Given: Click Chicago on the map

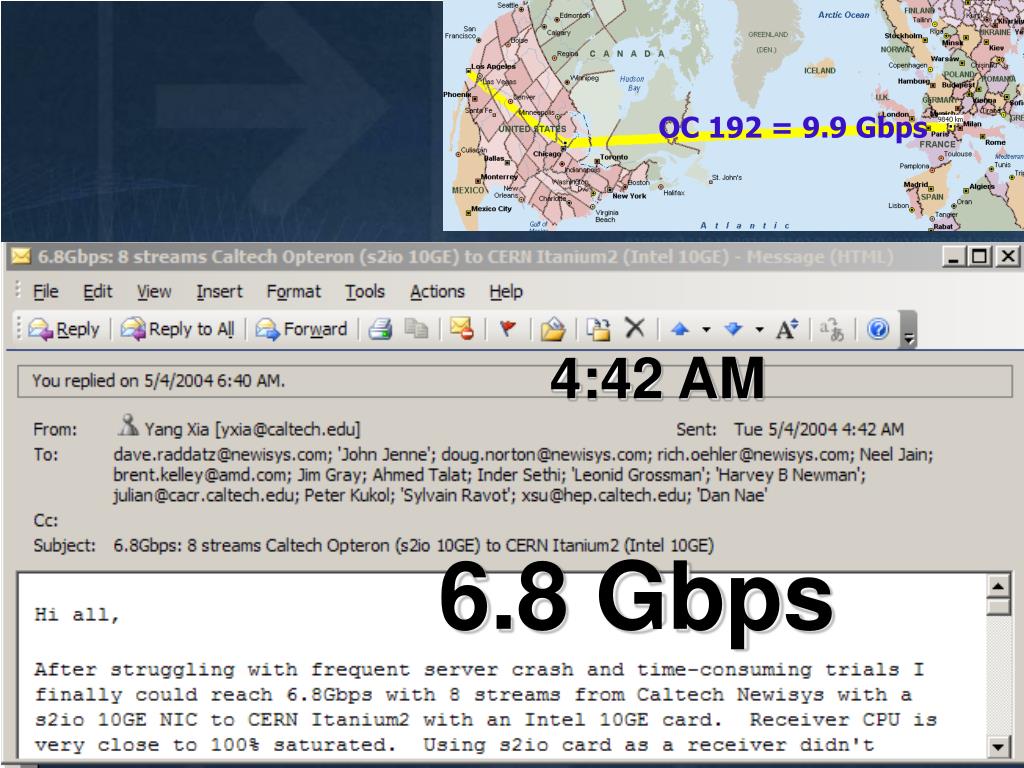Looking at the screenshot, I should (x=547, y=154).
